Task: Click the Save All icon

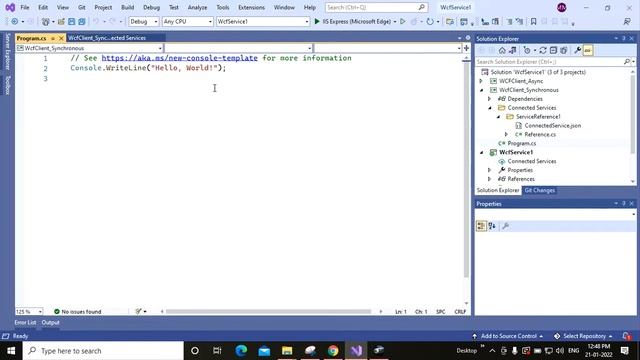Action: tap(82, 22)
